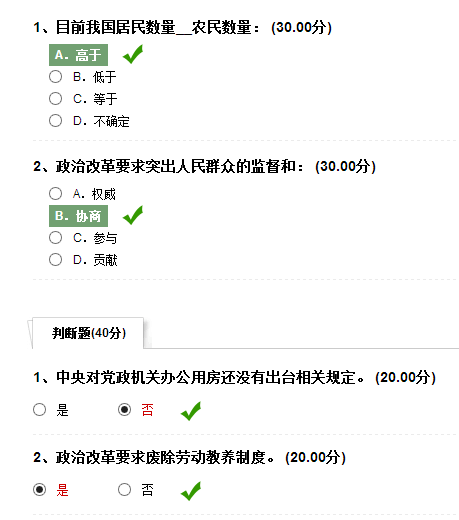The image size is (459, 520).
Task: Select option B 低于
Action: pyautogui.click(x=55, y=77)
